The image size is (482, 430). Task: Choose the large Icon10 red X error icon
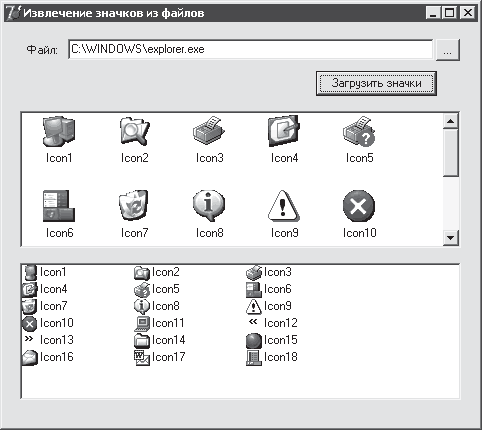[359, 206]
